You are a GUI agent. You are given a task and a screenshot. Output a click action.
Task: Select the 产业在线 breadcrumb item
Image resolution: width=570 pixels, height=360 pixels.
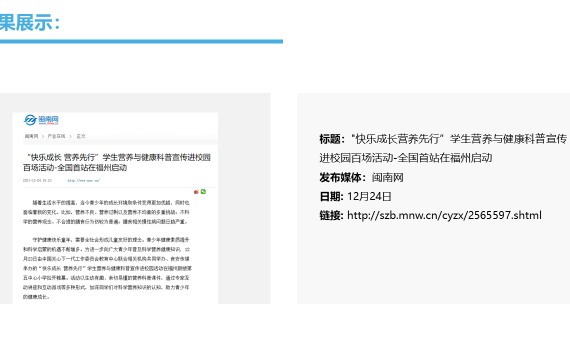coord(56,136)
